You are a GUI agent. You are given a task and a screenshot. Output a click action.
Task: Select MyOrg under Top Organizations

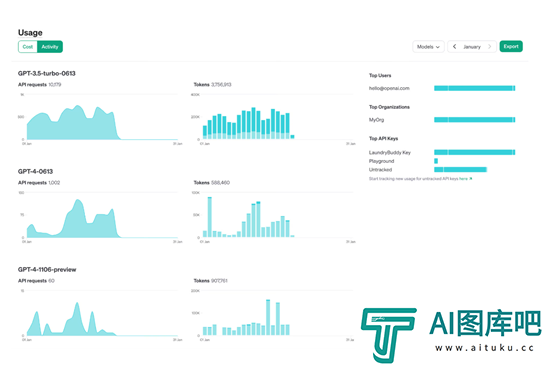point(376,120)
